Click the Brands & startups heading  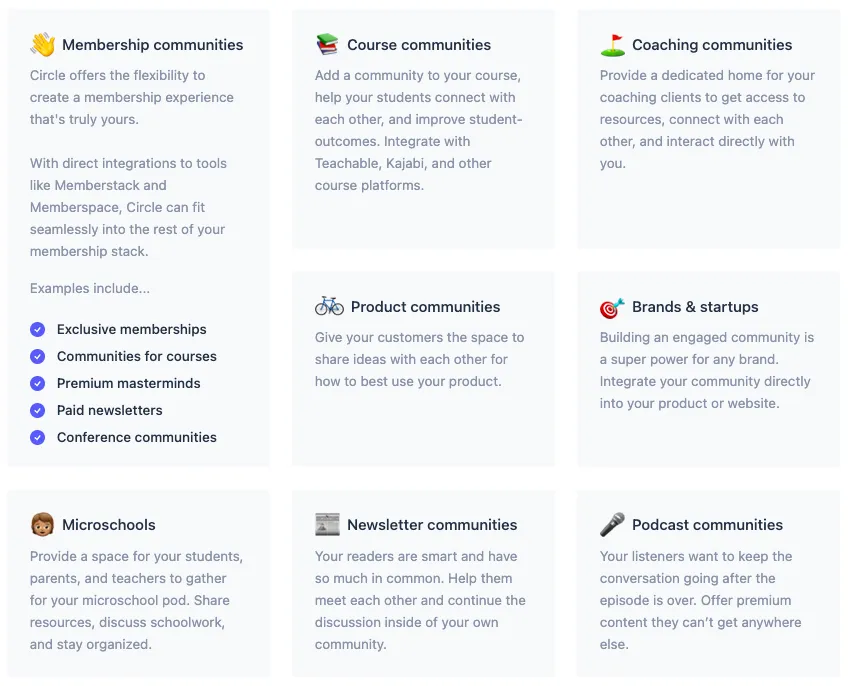pyautogui.click(x=695, y=307)
